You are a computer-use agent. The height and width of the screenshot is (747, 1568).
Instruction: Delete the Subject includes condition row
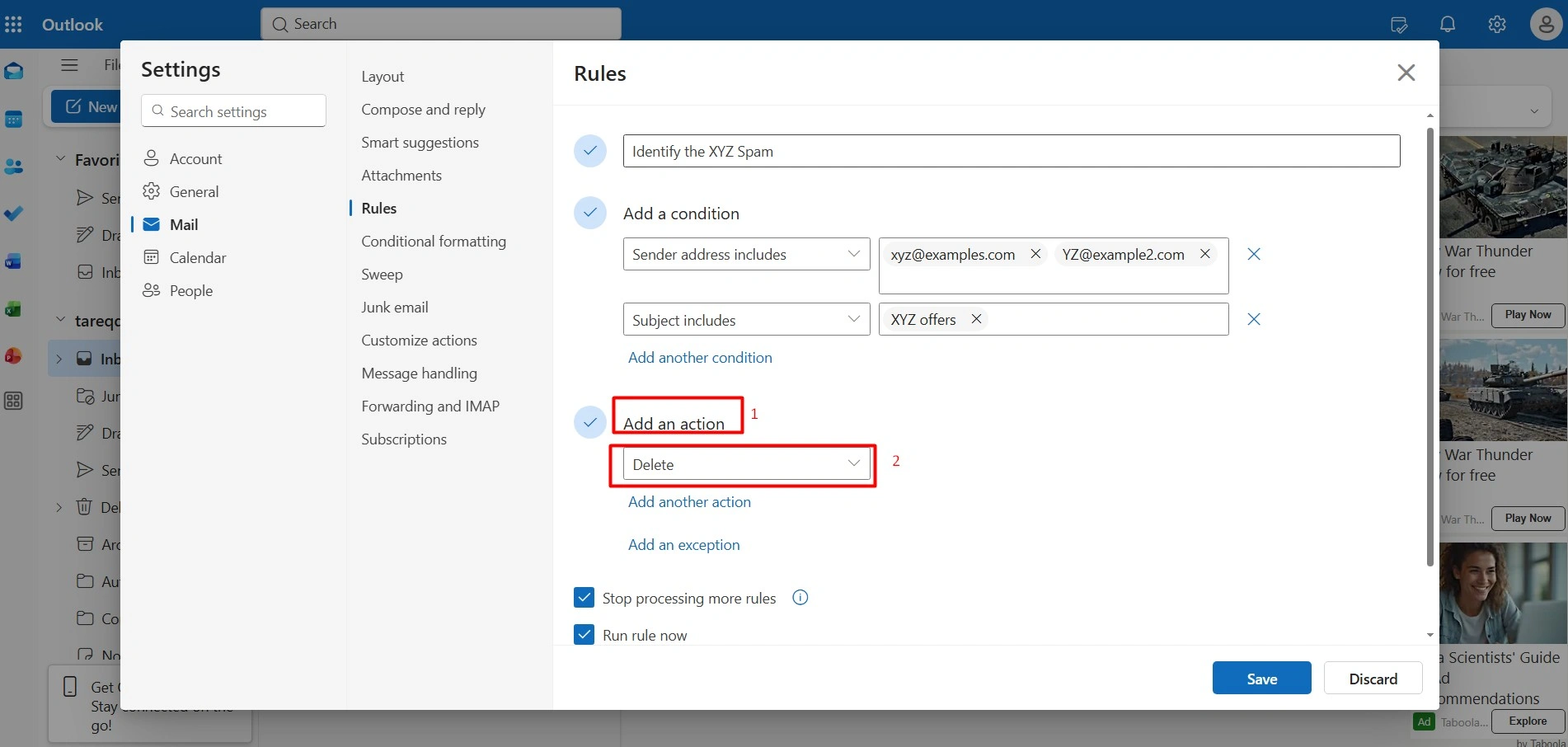tap(1254, 319)
